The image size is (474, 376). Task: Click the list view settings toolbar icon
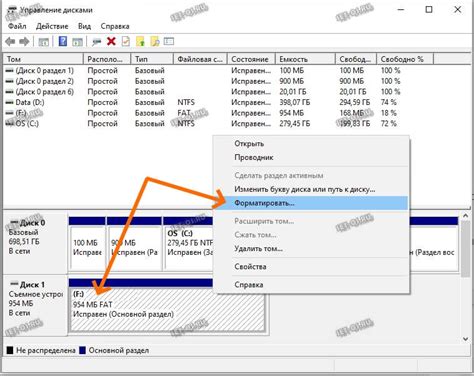tap(169, 41)
